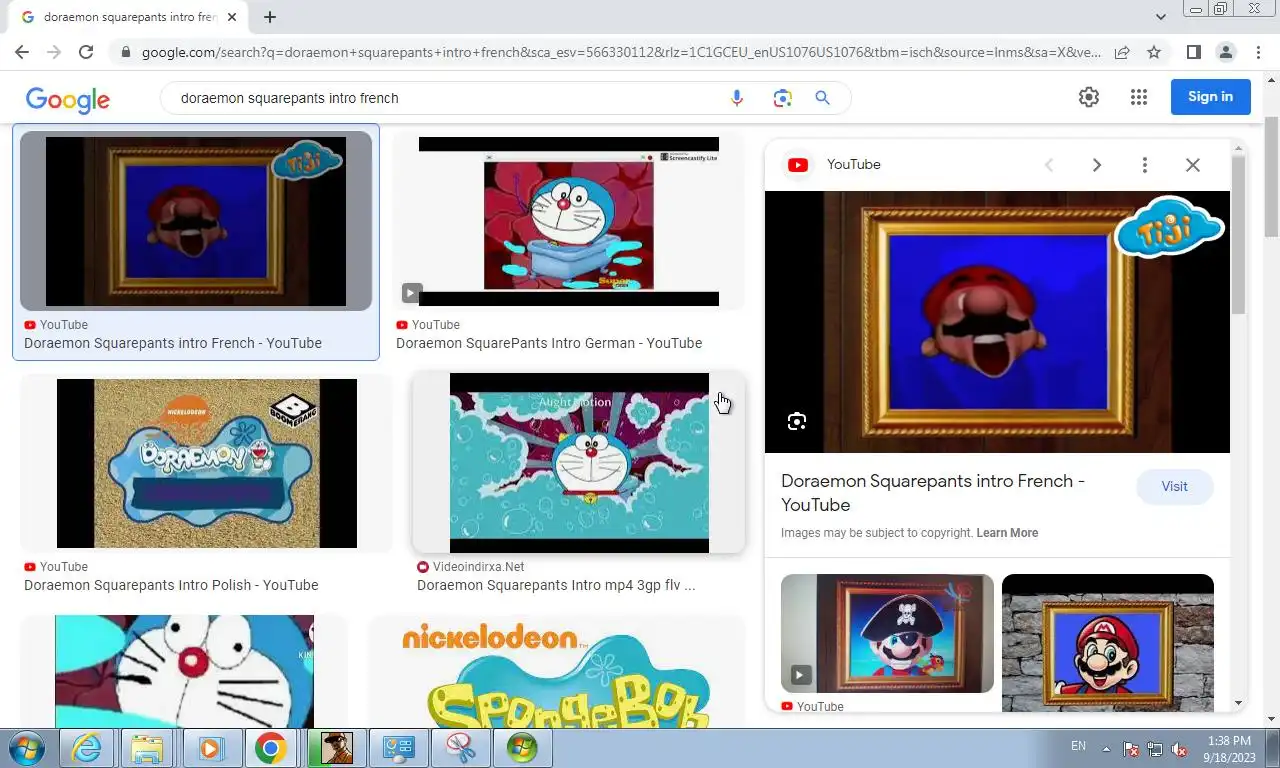1280x768 pixels.
Task: Close the image preview panel
Action: click(1193, 165)
